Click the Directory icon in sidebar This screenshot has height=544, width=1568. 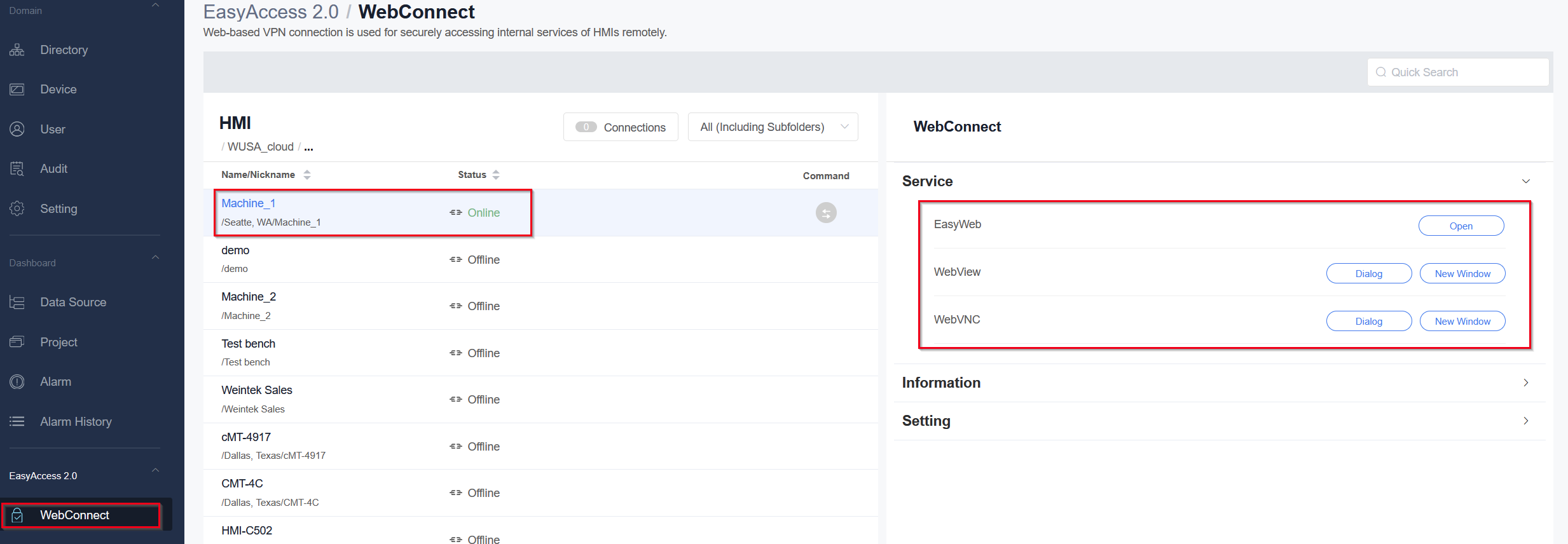(17, 50)
